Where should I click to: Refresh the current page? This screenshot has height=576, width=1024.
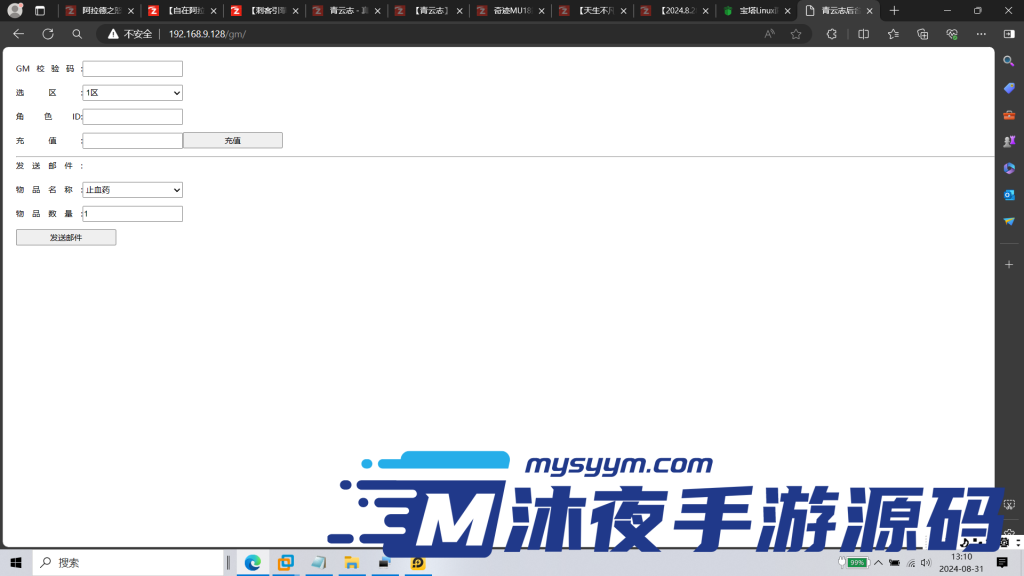pos(47,34)
